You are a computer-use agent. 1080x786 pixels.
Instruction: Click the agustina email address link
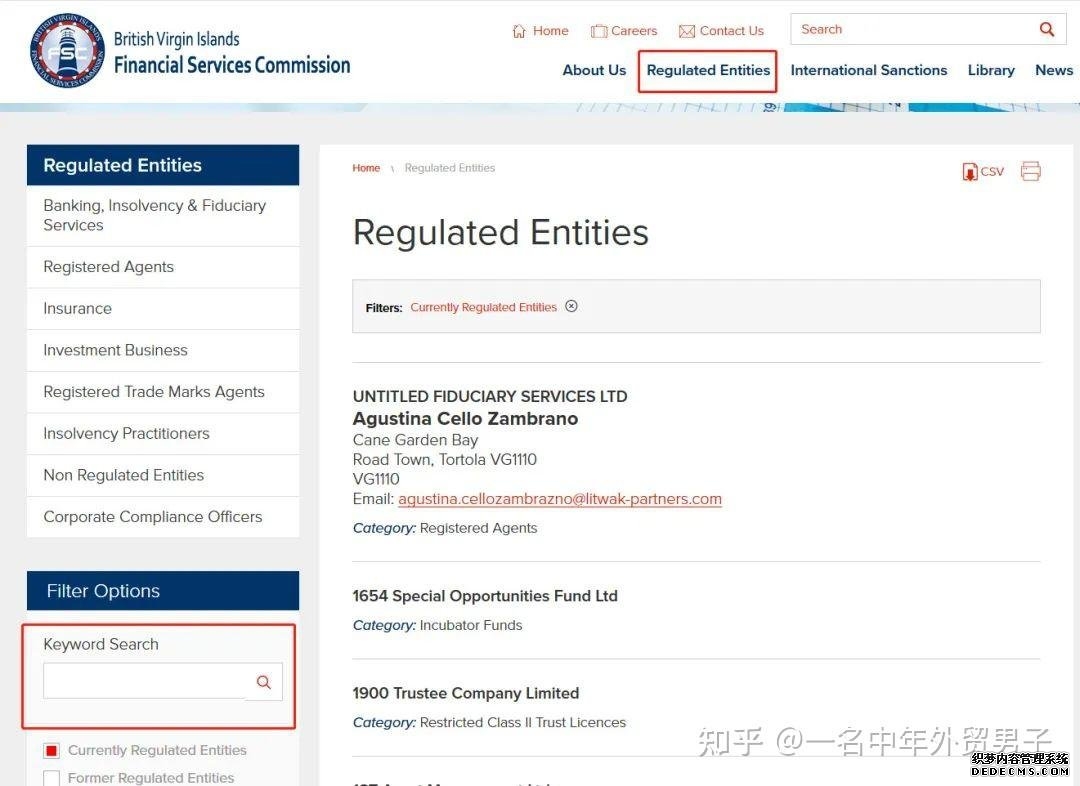pos(559,499)
